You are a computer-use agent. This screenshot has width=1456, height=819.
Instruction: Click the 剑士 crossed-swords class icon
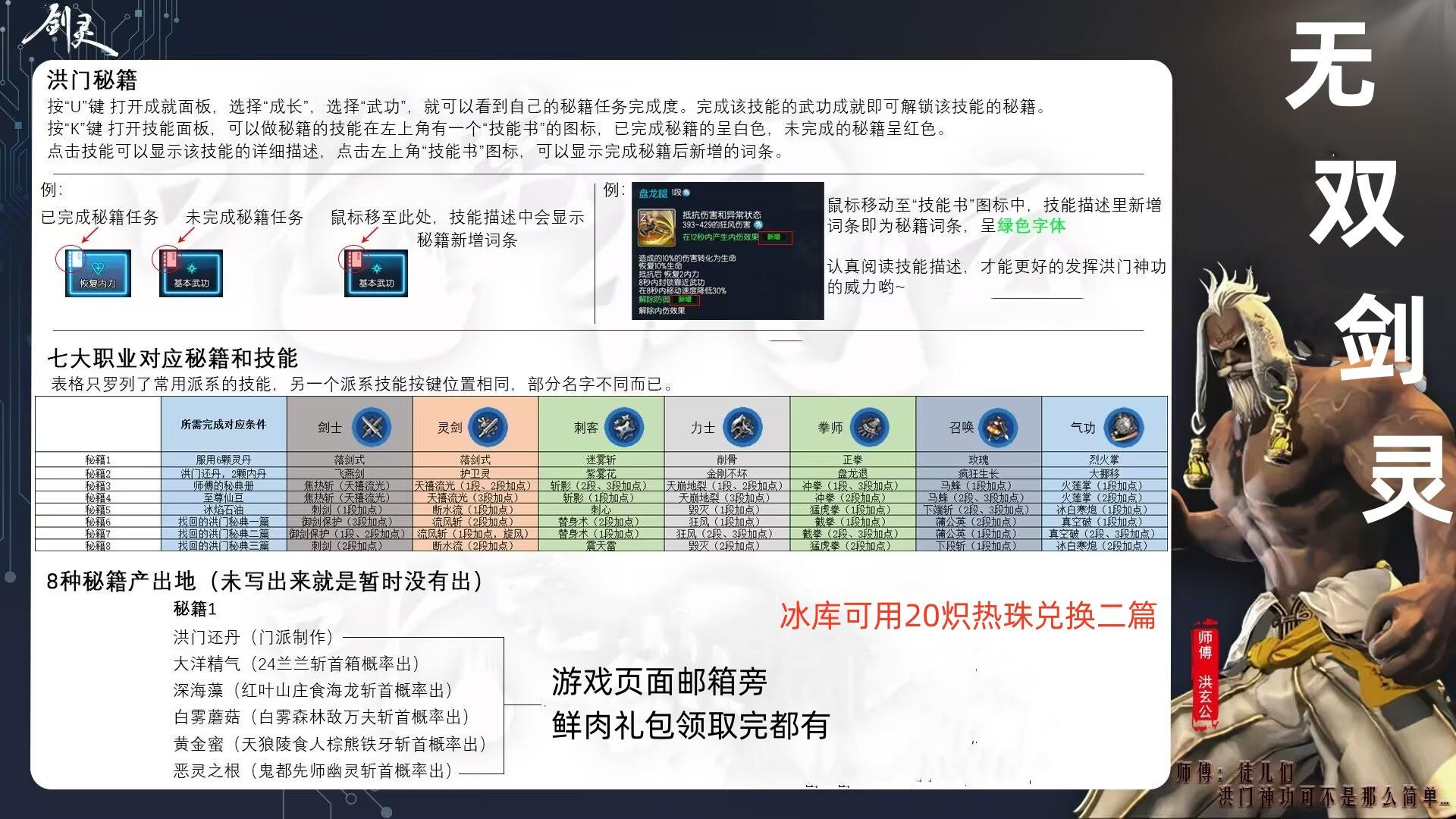coord(371,427)
